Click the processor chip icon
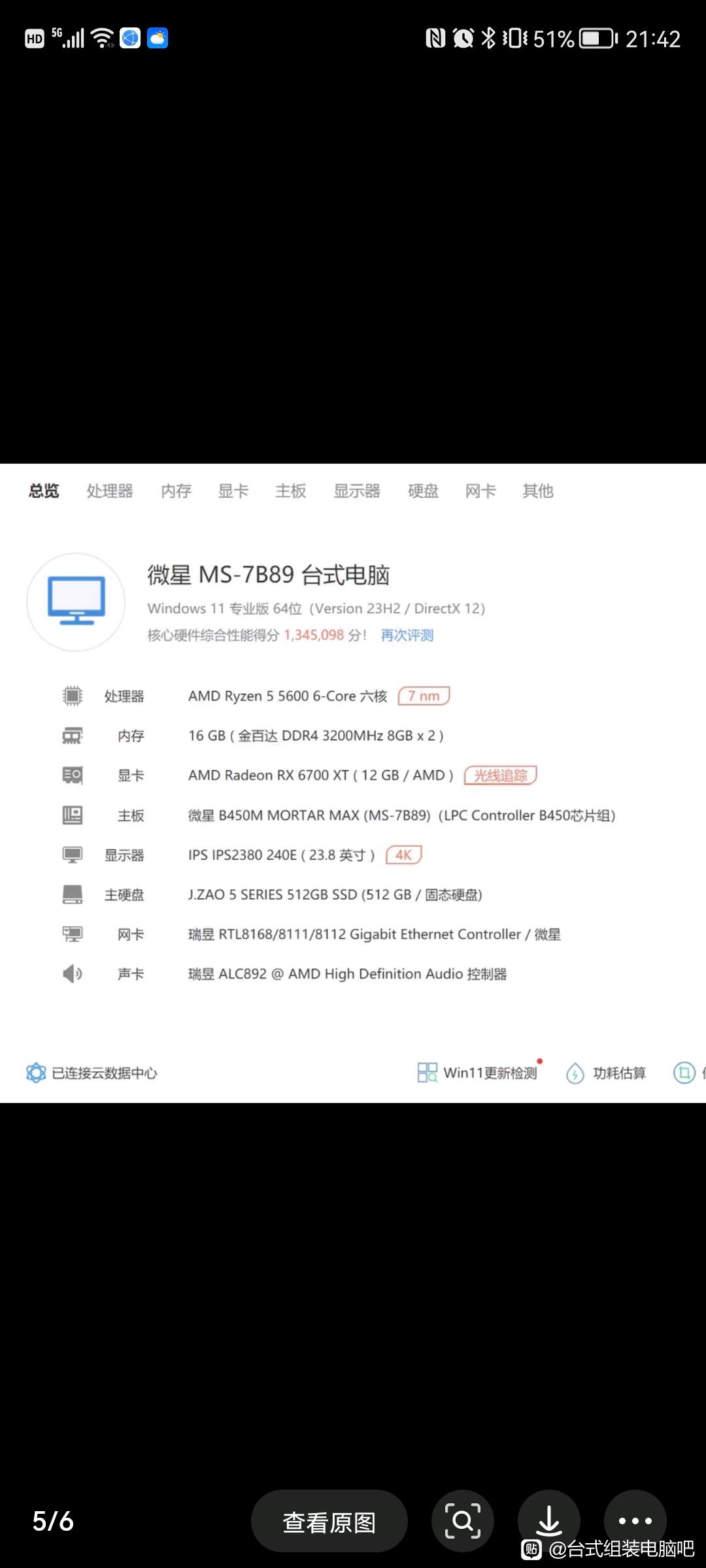The width and height of the screenshot is (706, 1568). [73, 696]
